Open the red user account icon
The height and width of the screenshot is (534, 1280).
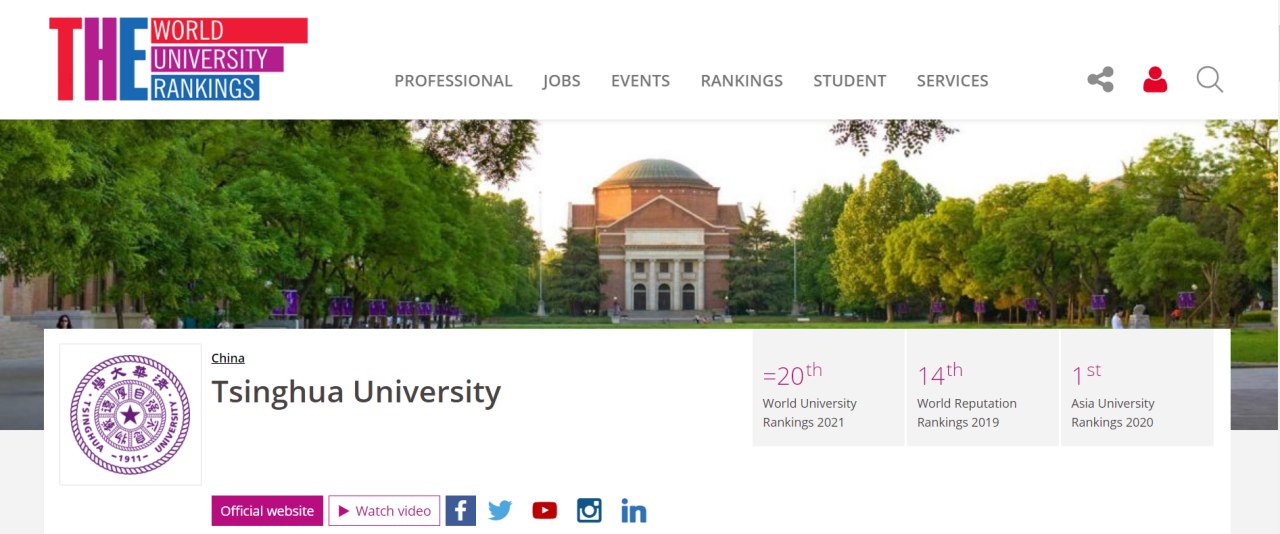point(1155,80)
